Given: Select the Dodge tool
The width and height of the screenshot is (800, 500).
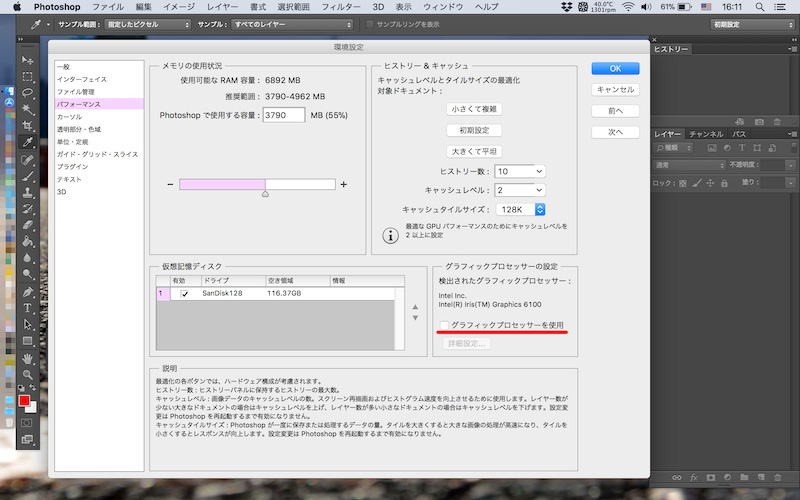Looking at the screenshot, I should (x=28, y=274).
